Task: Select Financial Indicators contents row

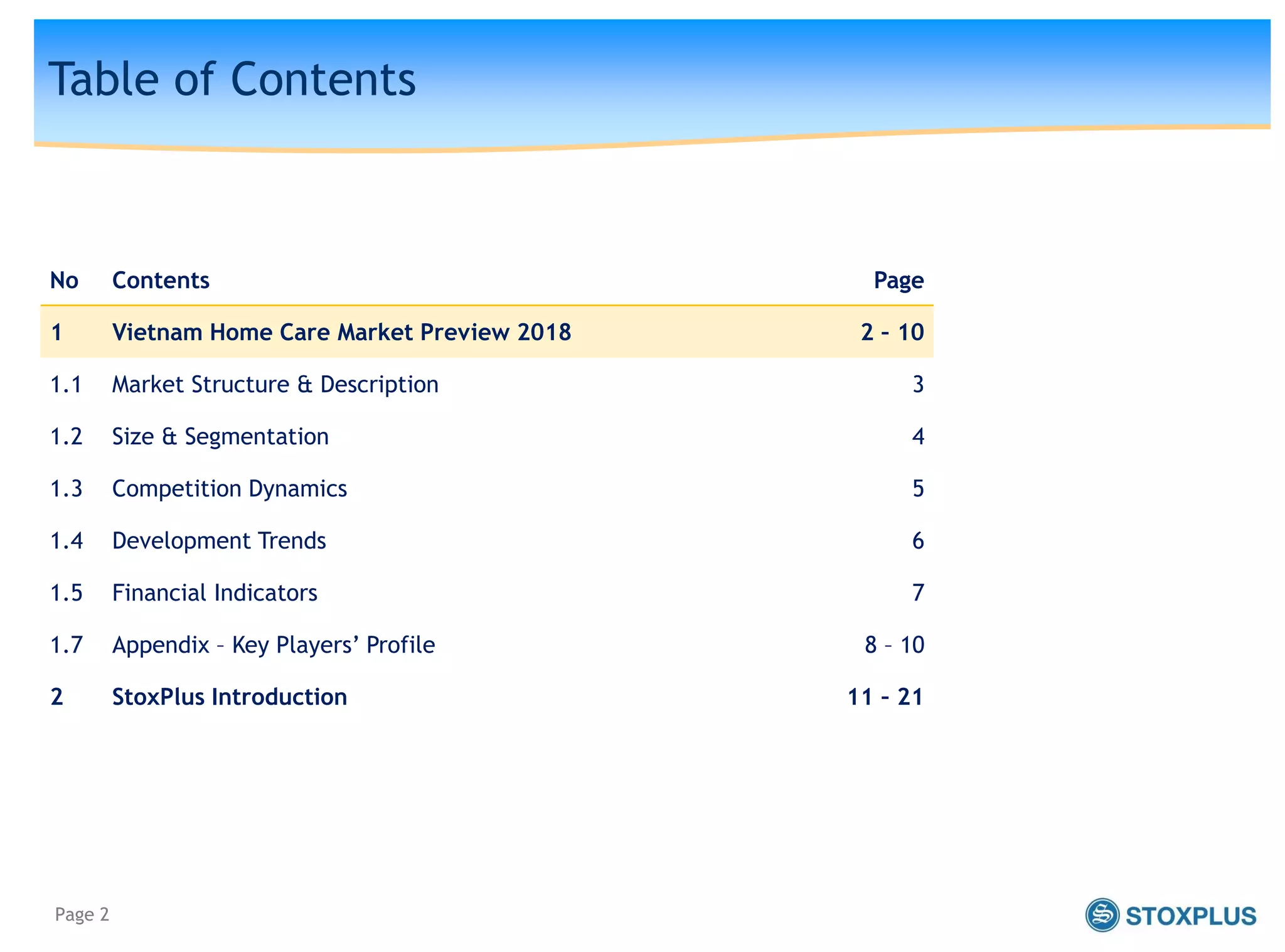Action: pos(215,592)
